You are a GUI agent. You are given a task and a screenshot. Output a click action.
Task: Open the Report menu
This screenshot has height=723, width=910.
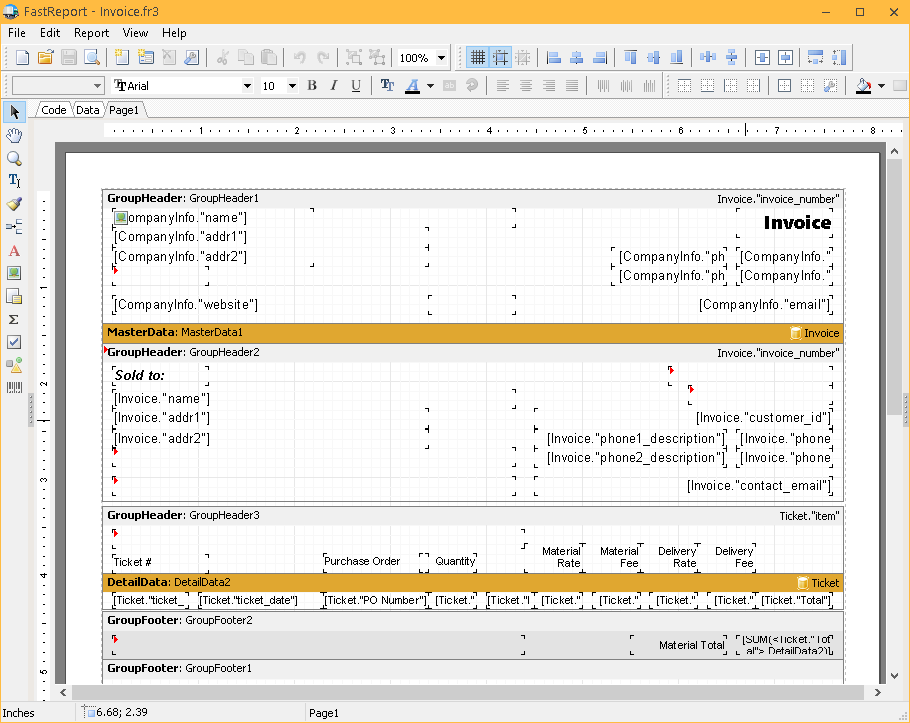click(92, 33)
